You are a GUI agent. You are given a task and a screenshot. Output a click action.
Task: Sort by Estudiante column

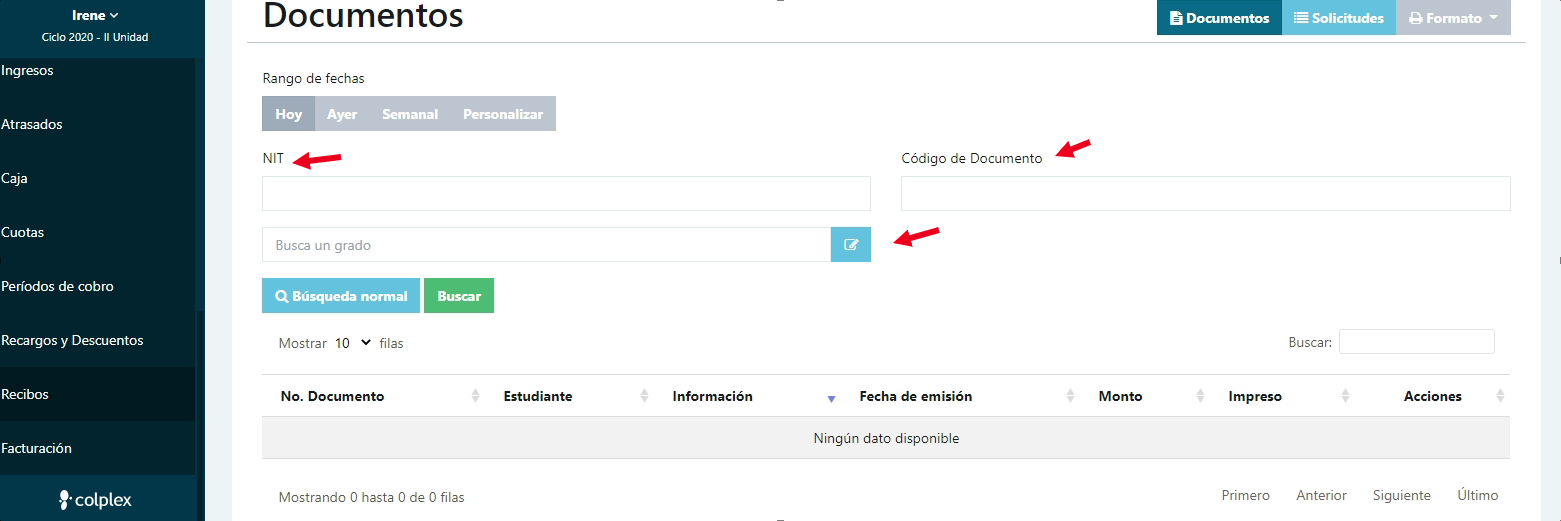click(x=569, y=396)
